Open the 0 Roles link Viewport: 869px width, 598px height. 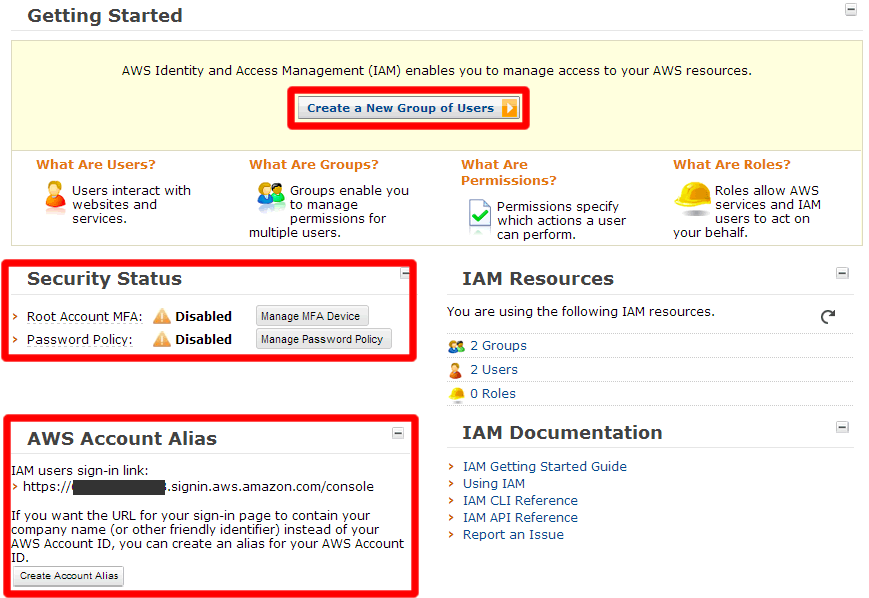[x=493, y=393]
